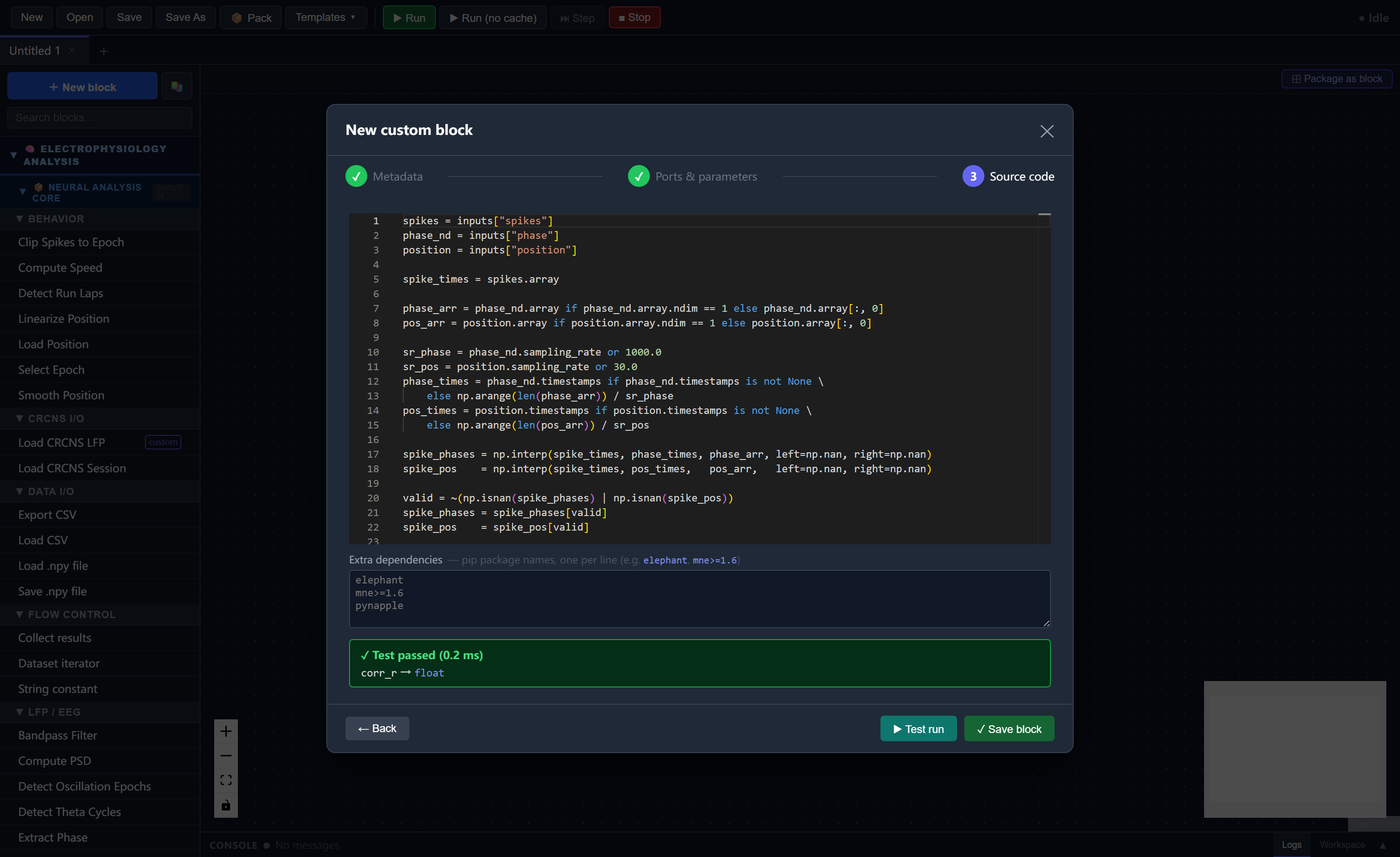Click Run (no cache) in the toolbar
1400x857 pixels.
[493, 18]
